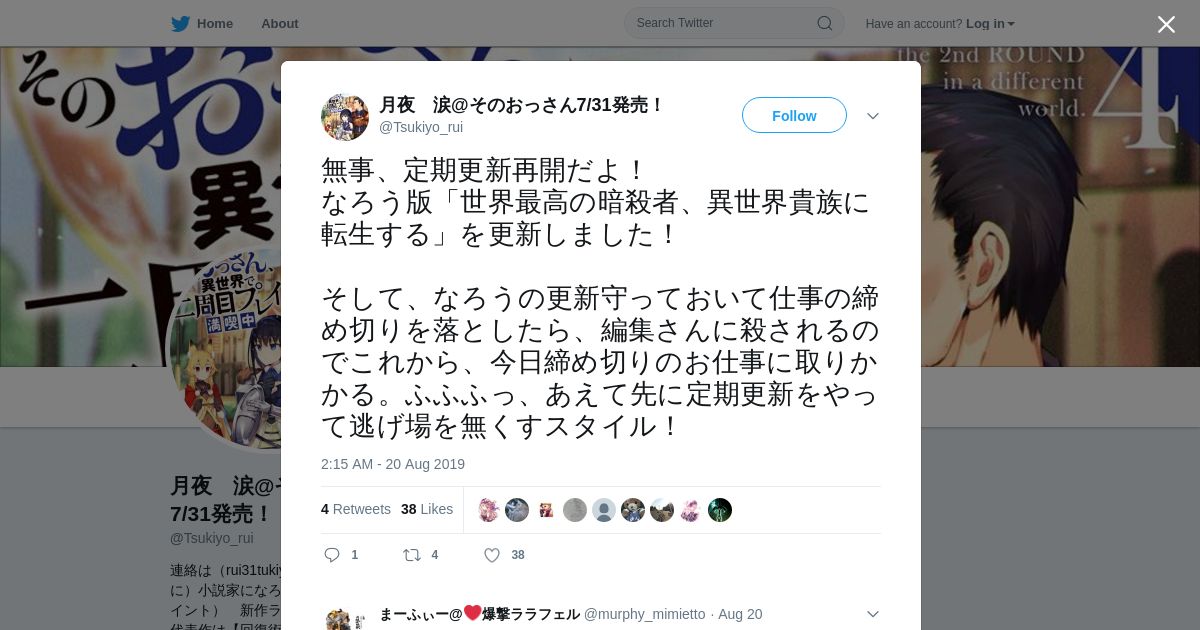The image size is (1200, 630).
Task: Close the tweet overlay with X
Action: click(1166, 24)
